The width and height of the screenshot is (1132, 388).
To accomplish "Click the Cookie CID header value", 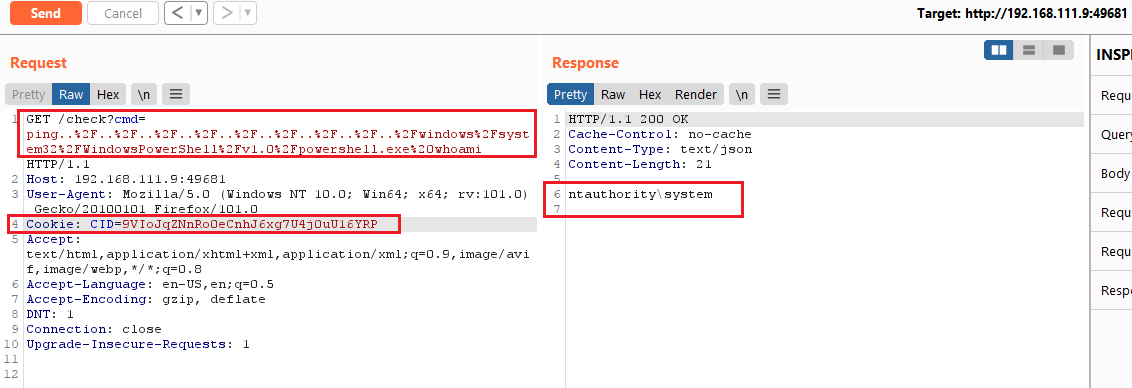I will tap(250, 225).
